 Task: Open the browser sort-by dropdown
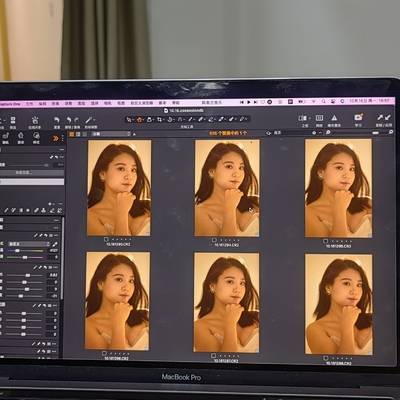pyautogui.click(x=111, y=134)
